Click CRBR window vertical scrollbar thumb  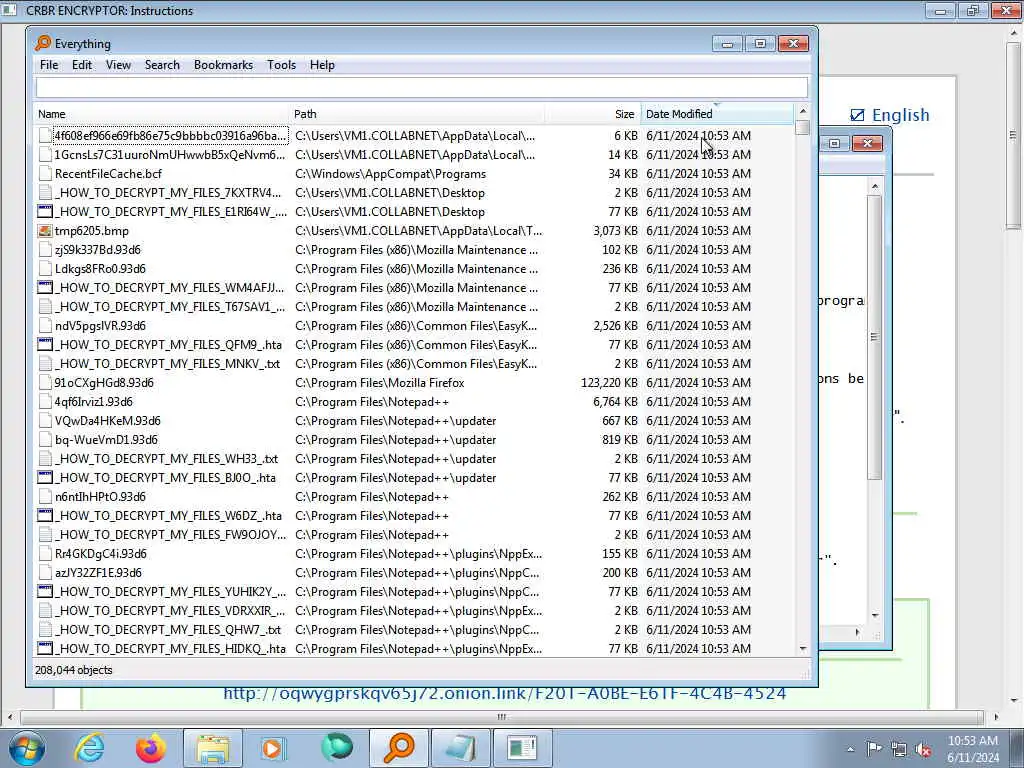click(1013, 135)
